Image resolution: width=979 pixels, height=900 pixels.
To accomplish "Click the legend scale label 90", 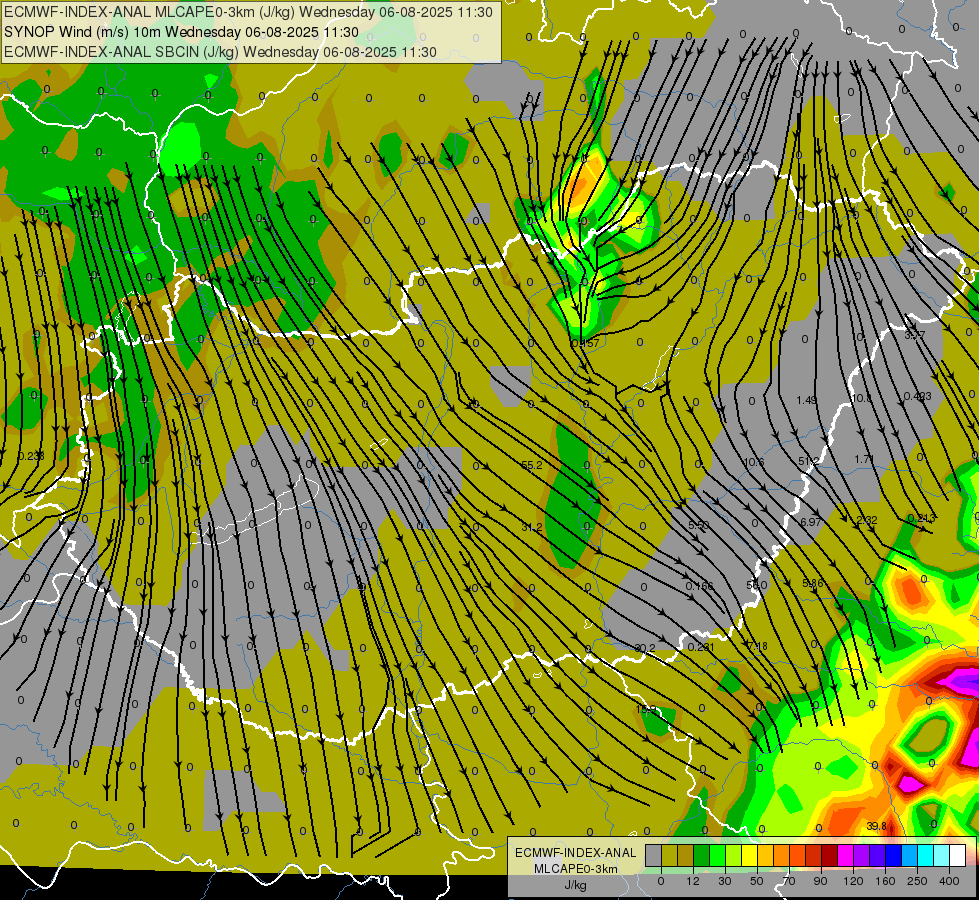I will [x=820, y=881].
